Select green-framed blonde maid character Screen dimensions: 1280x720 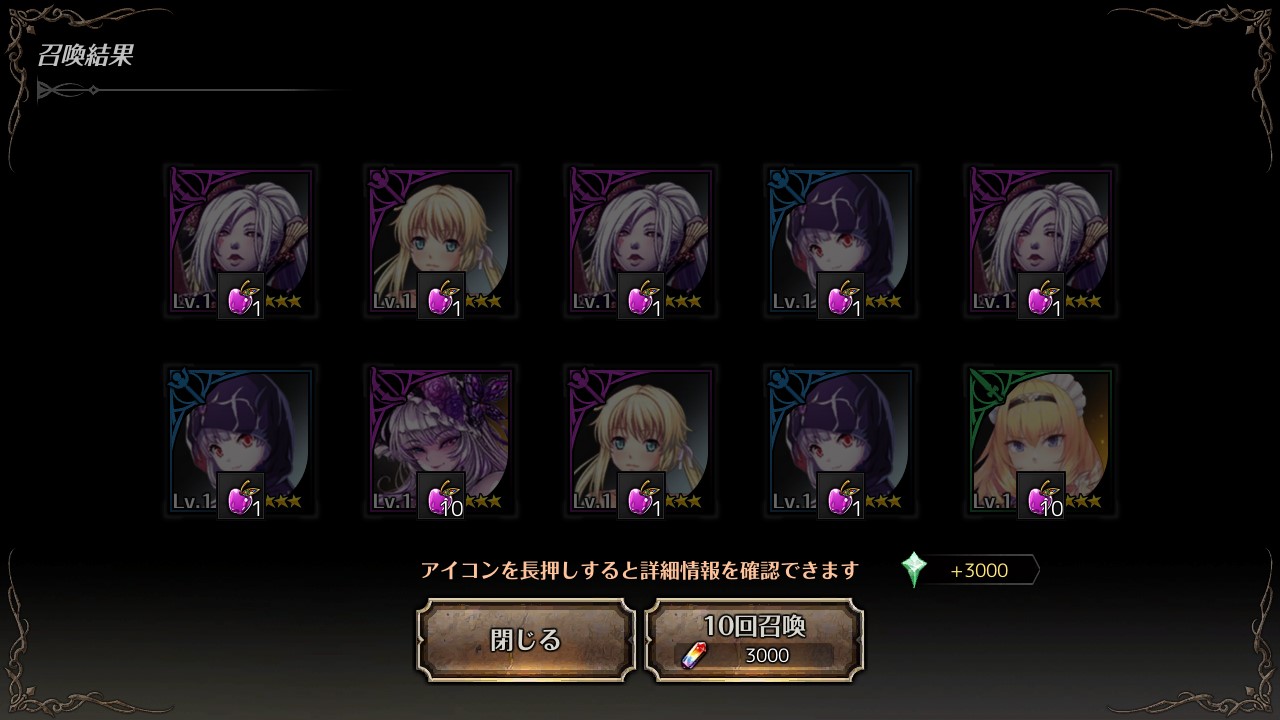click(x=1041, y=442)
